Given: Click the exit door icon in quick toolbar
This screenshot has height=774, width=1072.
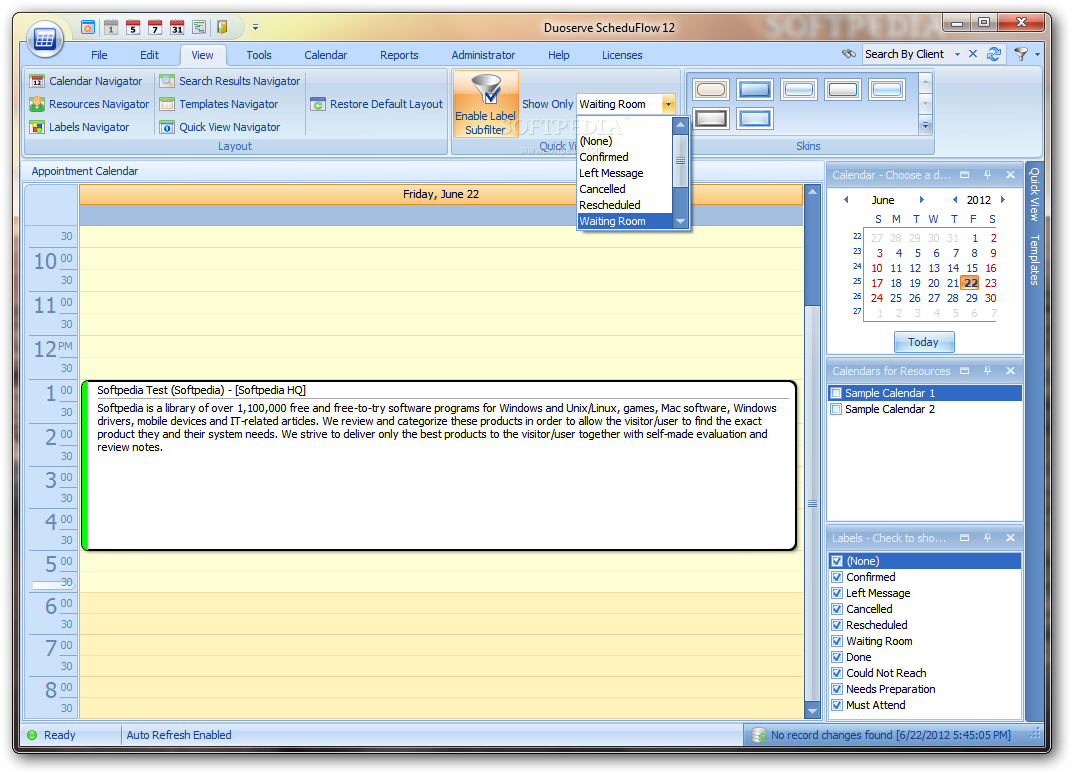Looking at the screenshot, I should 222,27.
